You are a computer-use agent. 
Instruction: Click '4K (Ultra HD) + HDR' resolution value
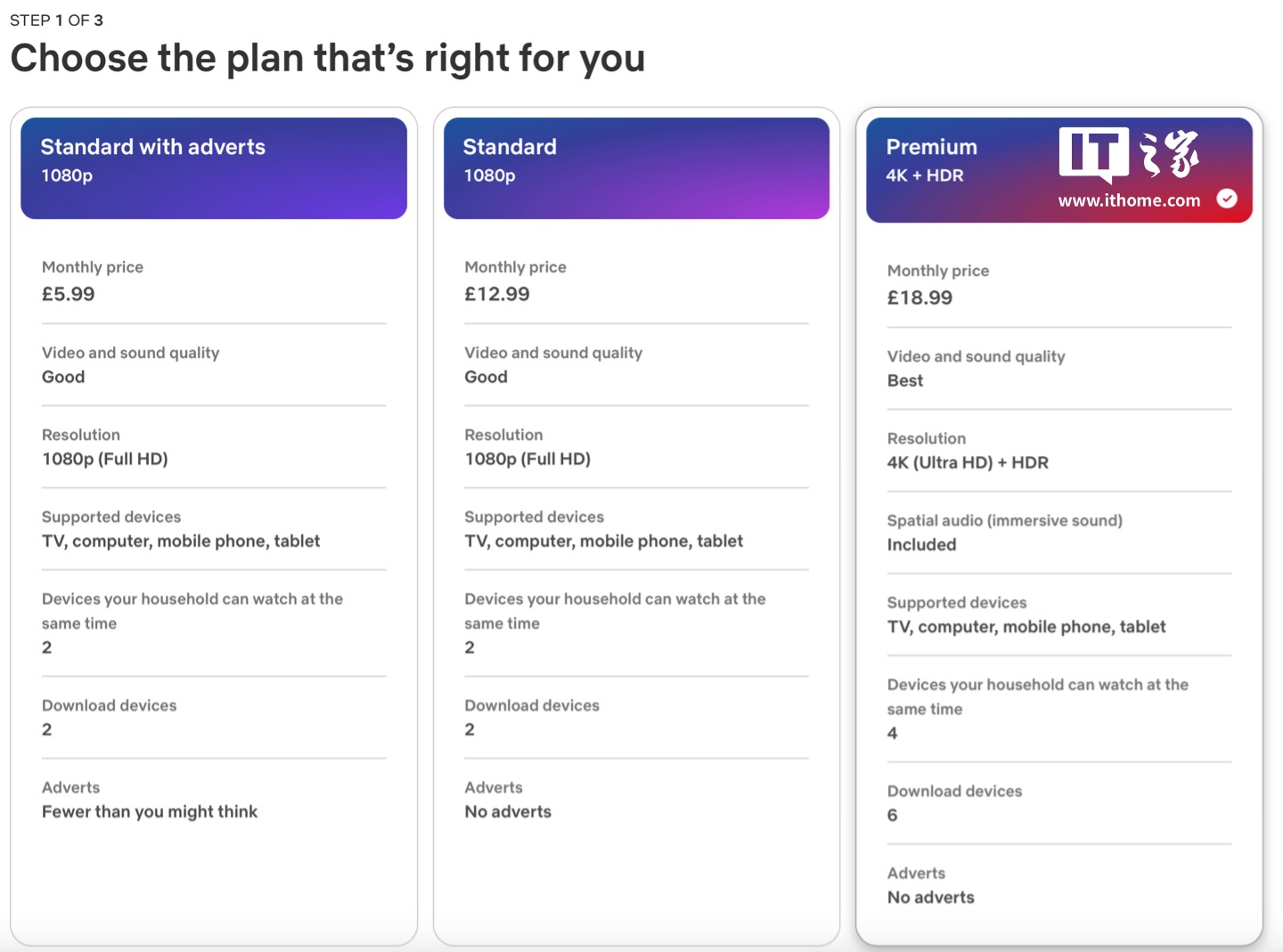coord(968,462)
